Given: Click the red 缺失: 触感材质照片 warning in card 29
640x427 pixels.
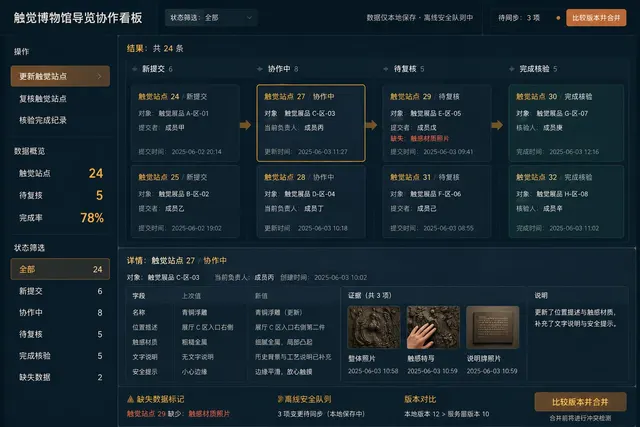Looking at the screenshot, I should pyautogui.click(x=420, y=139).
